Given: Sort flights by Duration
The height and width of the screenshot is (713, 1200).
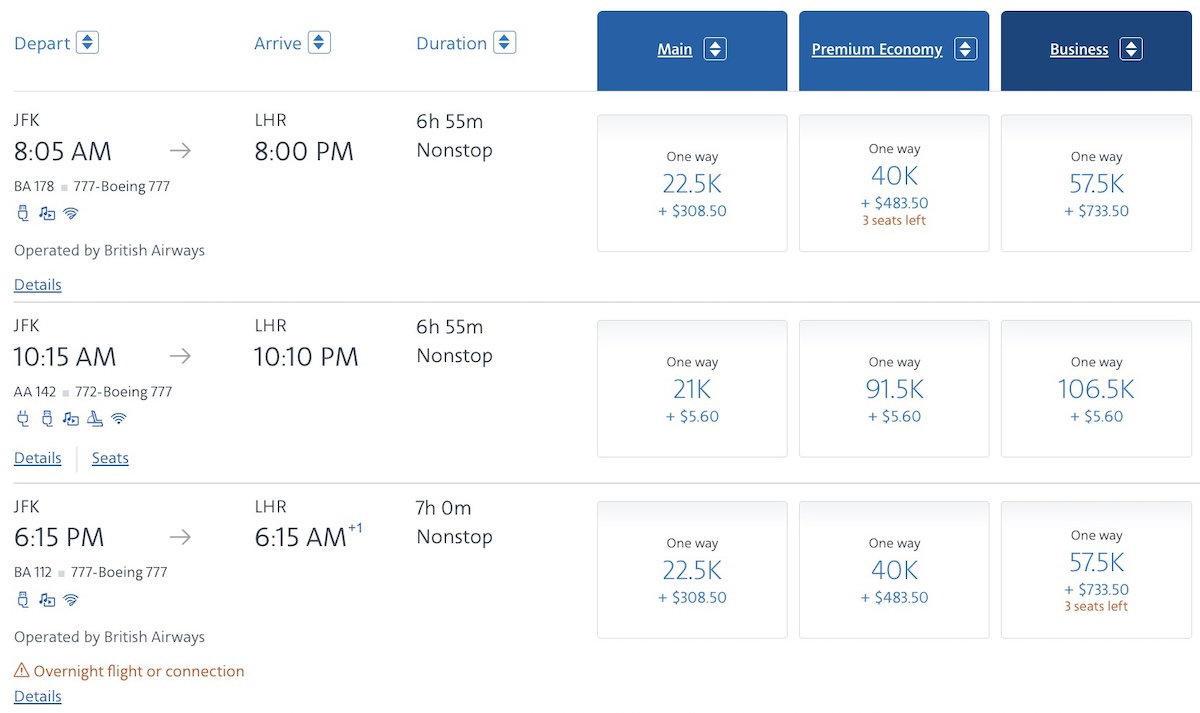Looking at the screenshot, I should (504, 43).
